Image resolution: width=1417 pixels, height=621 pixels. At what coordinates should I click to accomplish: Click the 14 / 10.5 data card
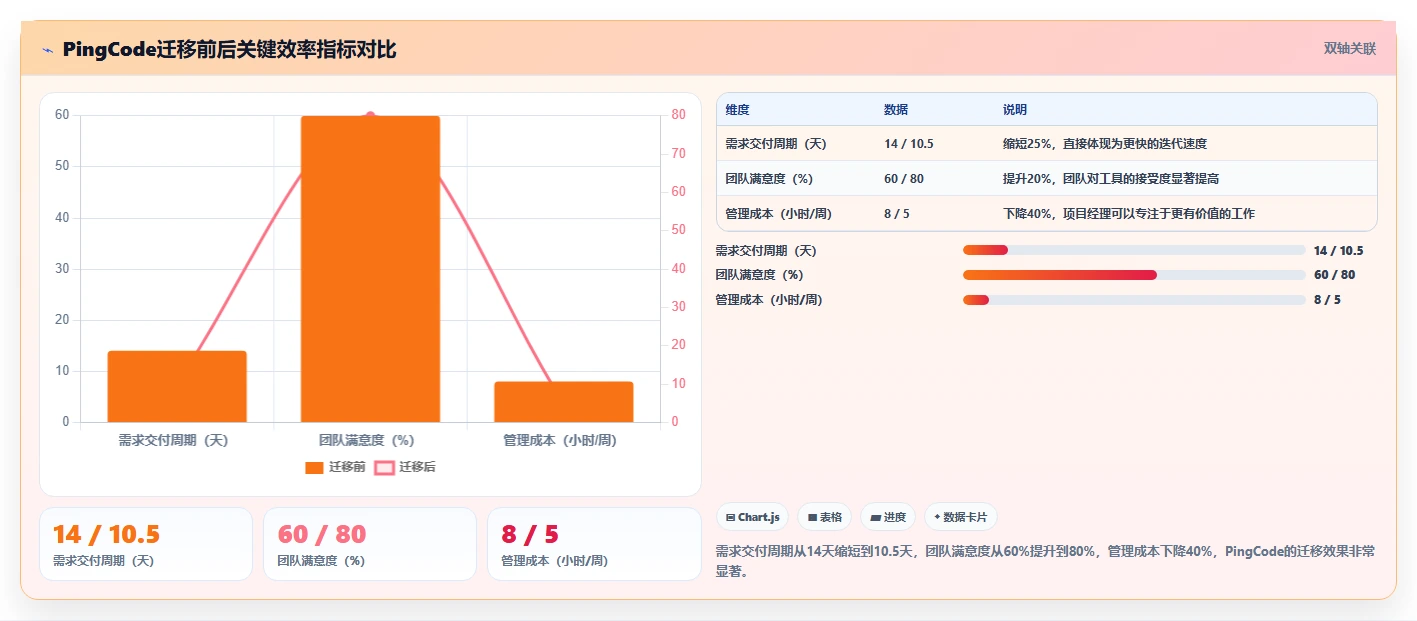[146, 544]
